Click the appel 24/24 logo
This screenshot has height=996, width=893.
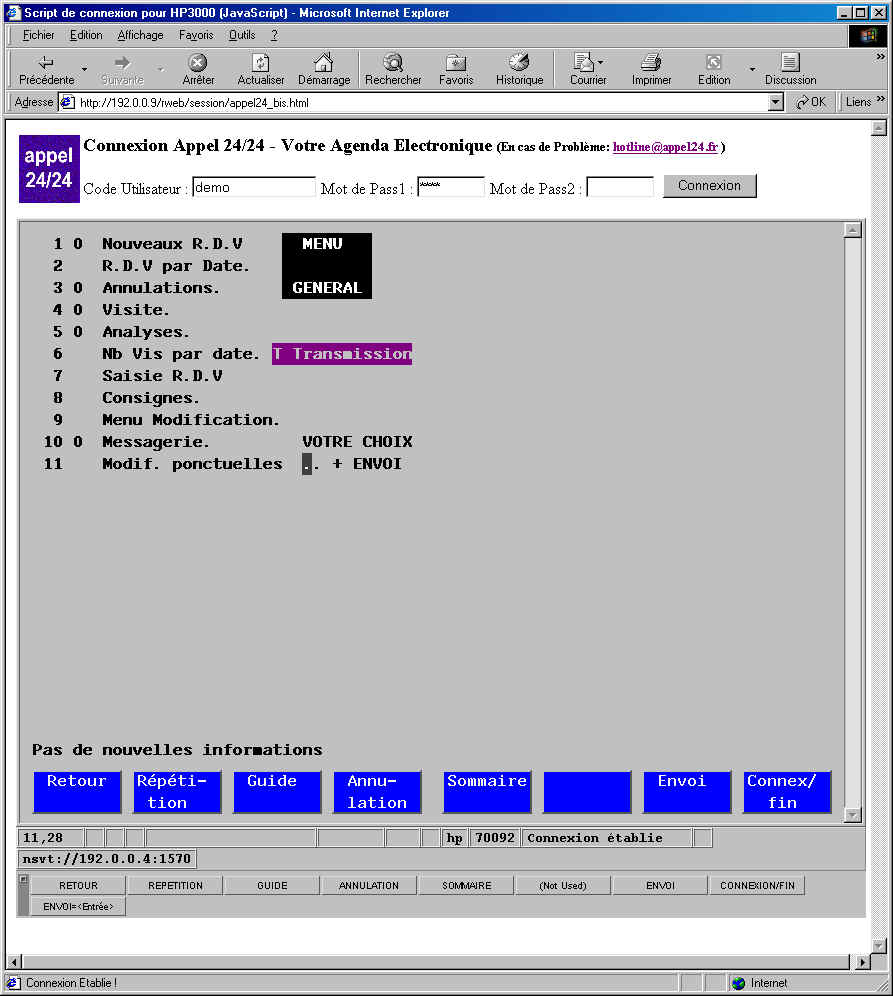(x=49, y=168)
